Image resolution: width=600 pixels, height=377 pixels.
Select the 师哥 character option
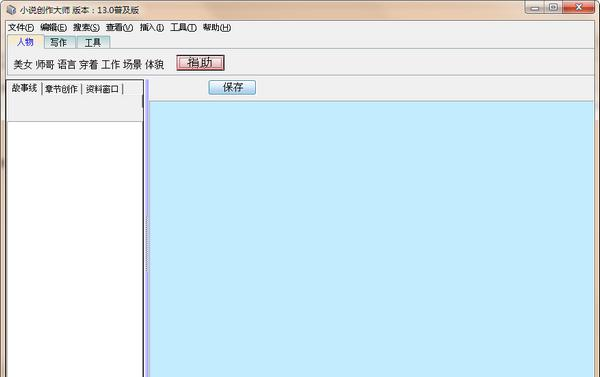(x=45, y=64)
